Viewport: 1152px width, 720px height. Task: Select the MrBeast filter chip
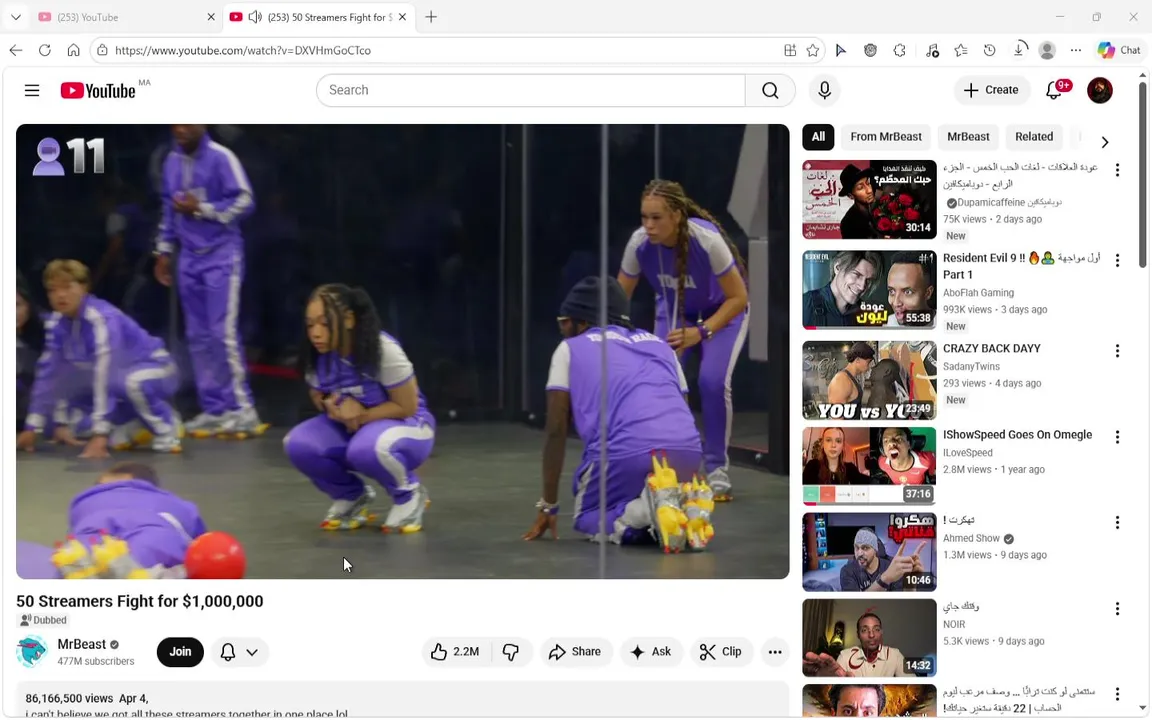(968, 137)
